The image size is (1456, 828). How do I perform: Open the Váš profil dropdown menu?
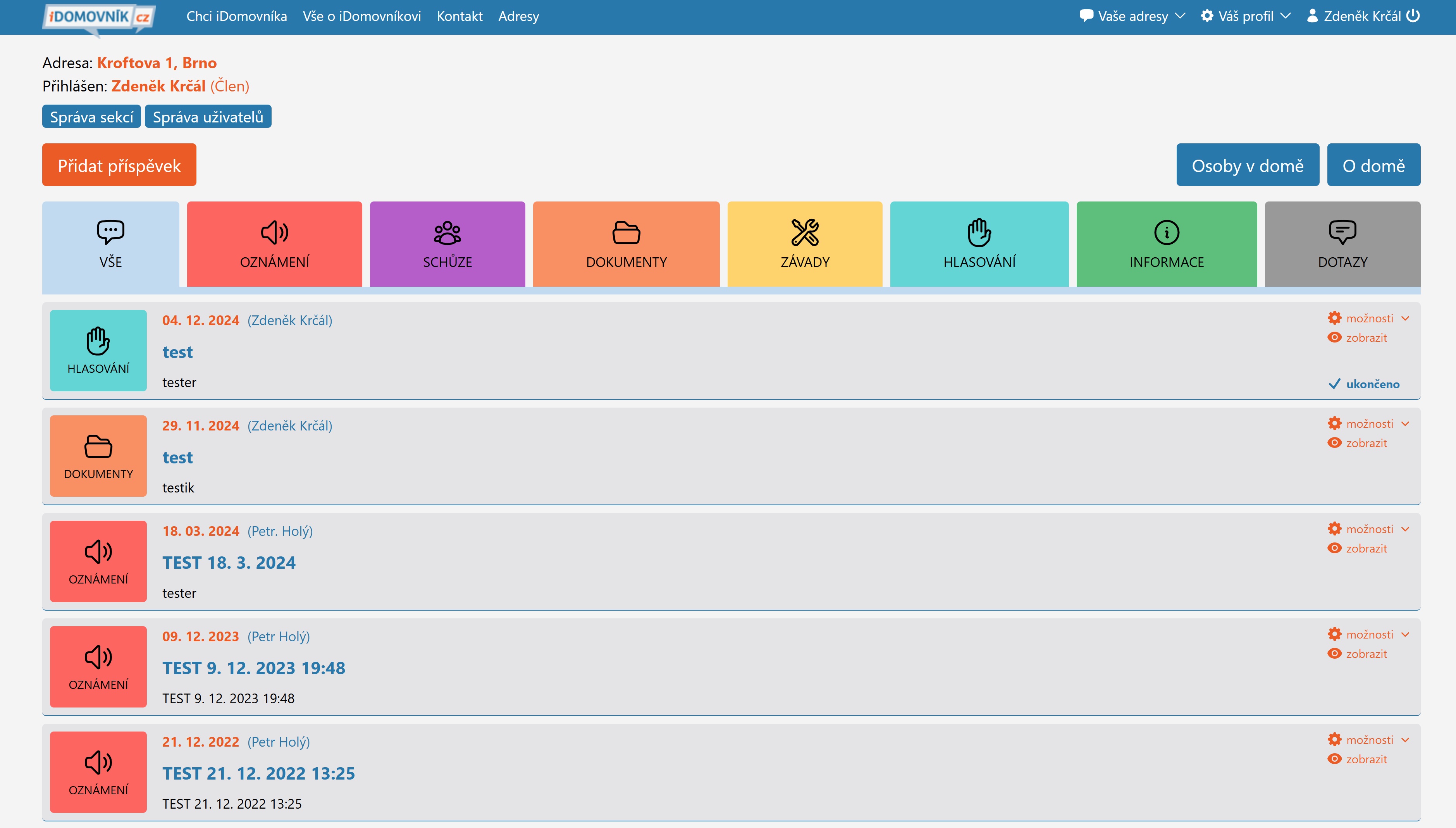pyautogui.click(x=1246, y=16)
